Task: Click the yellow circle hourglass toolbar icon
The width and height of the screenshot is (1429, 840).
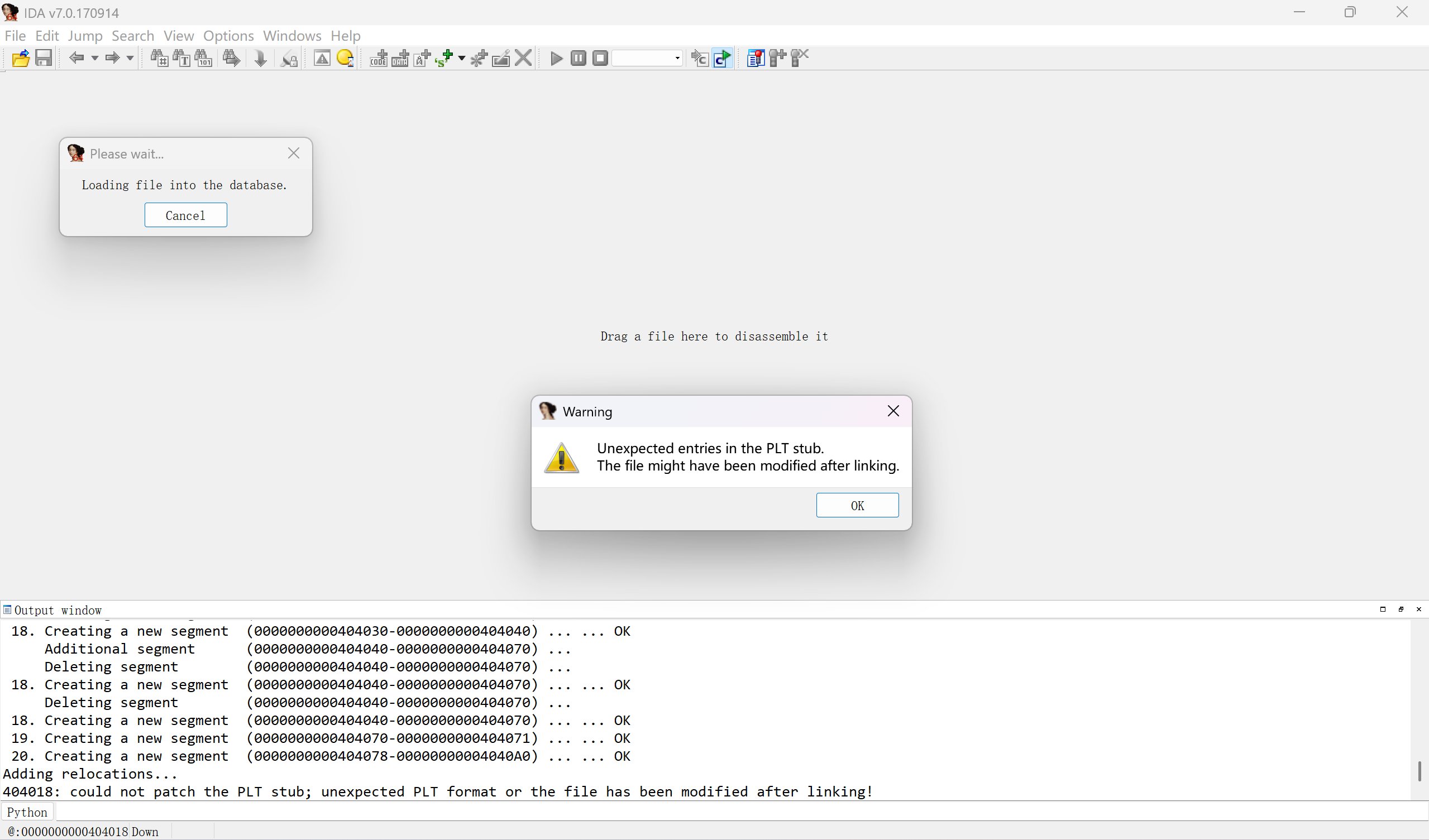Action: [345, 58]
